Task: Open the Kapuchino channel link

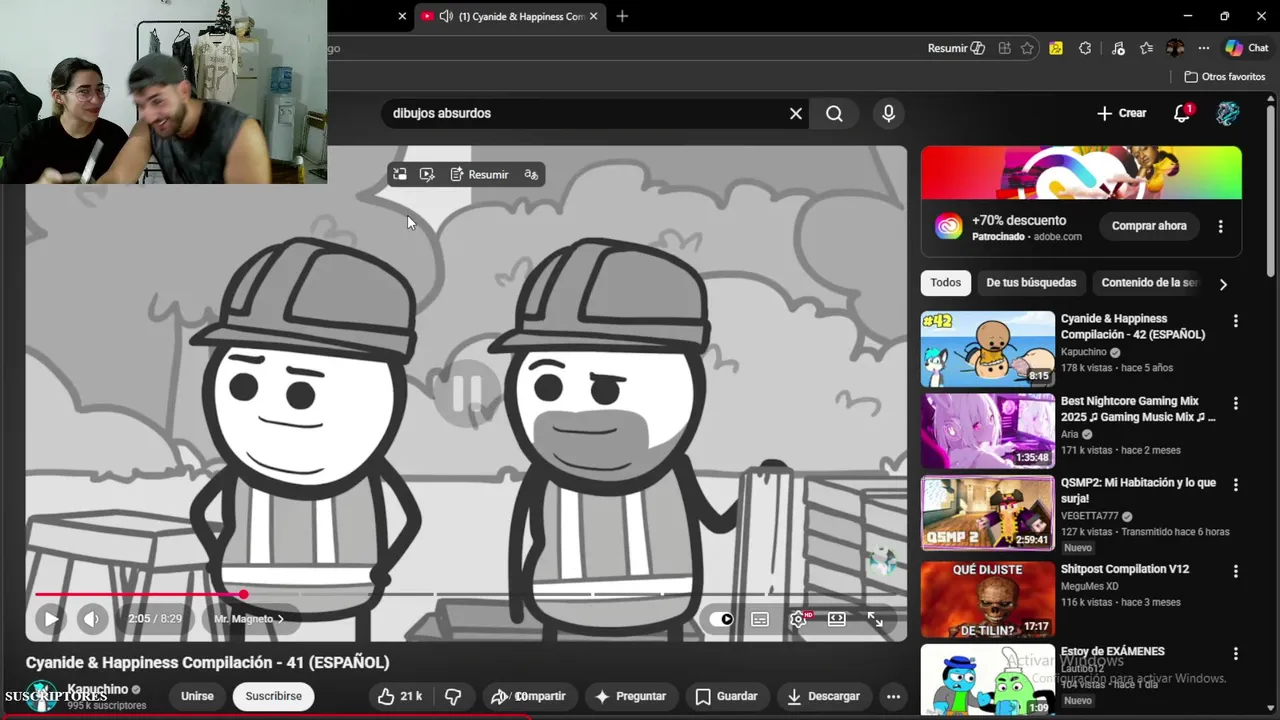Action: point(97,689)
